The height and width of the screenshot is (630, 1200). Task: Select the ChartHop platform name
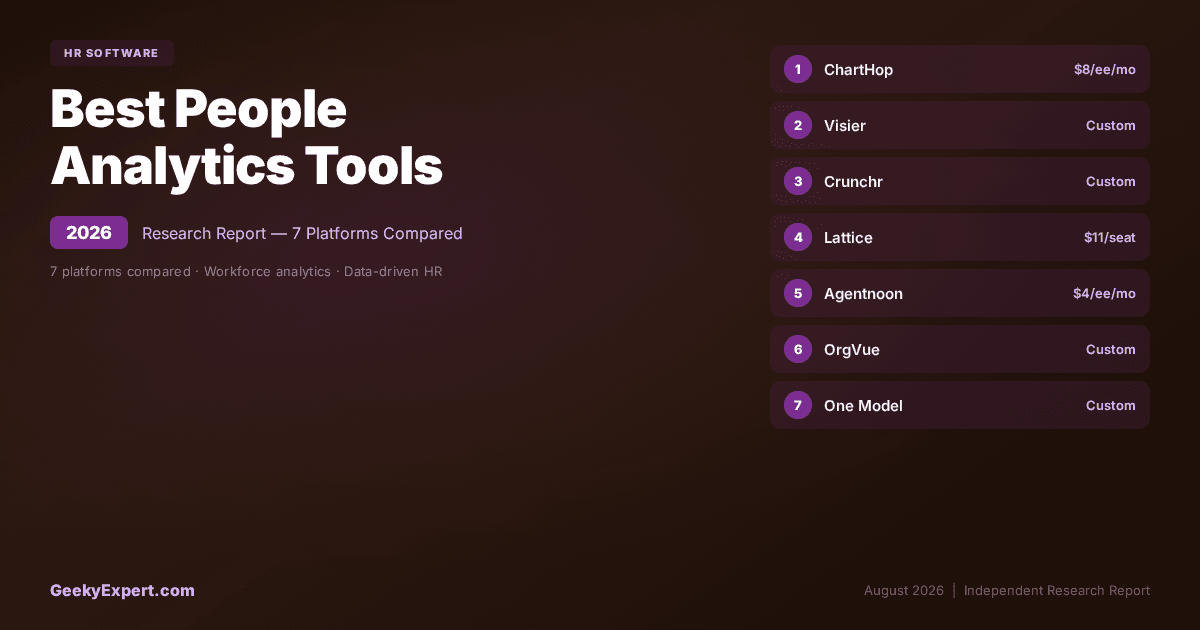(x=858, y=70)
